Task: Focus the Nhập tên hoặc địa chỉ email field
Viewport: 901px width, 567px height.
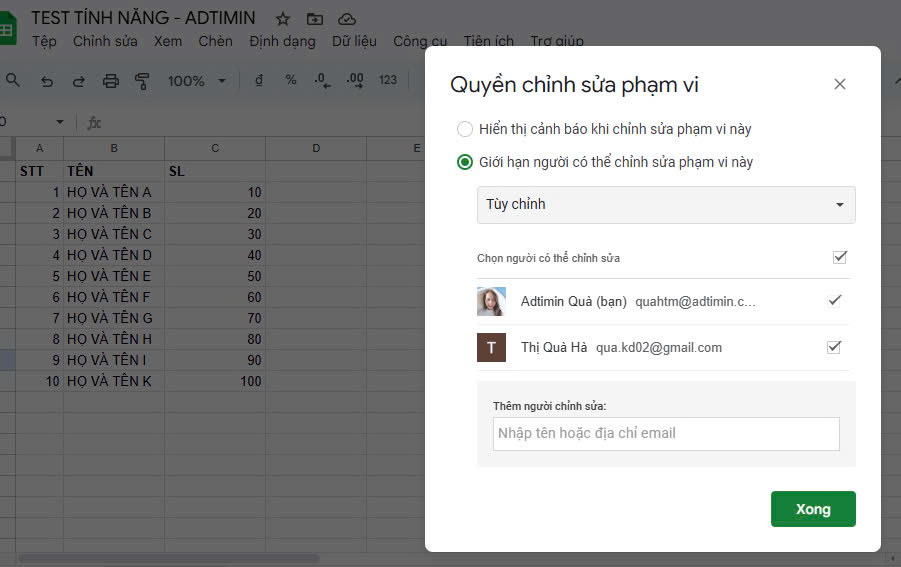Action: [x=666, y=434]
